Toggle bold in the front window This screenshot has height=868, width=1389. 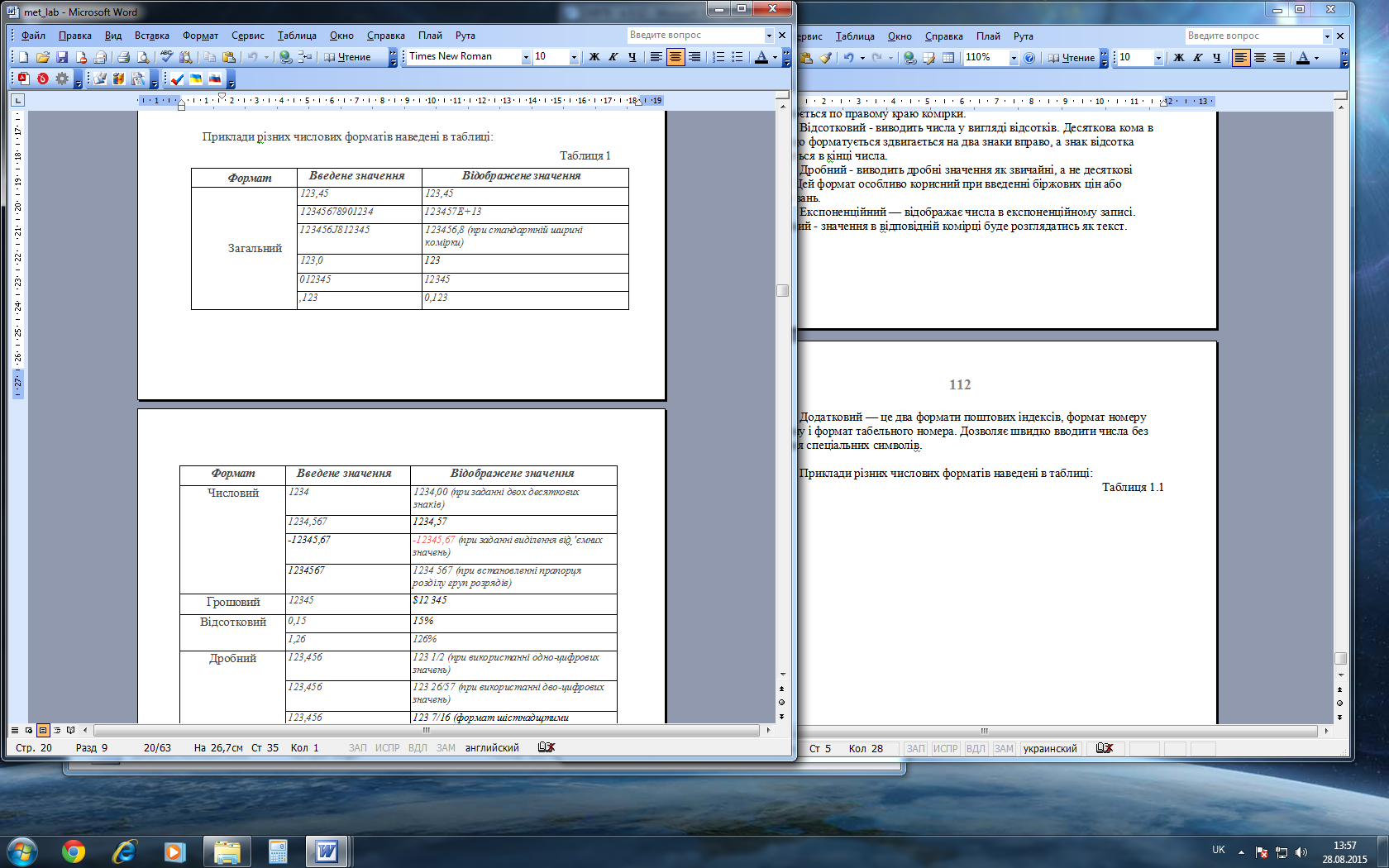click(x=594, y=57)
